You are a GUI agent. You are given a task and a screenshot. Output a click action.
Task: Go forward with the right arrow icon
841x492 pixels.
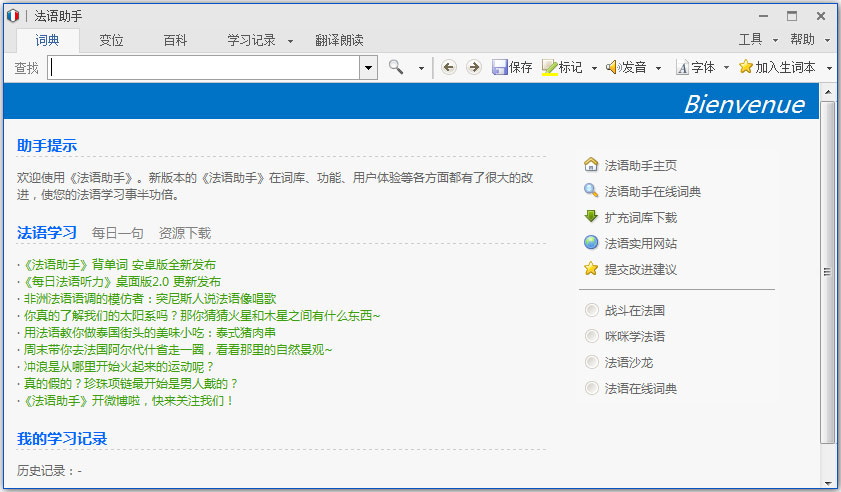pos(473,67)
